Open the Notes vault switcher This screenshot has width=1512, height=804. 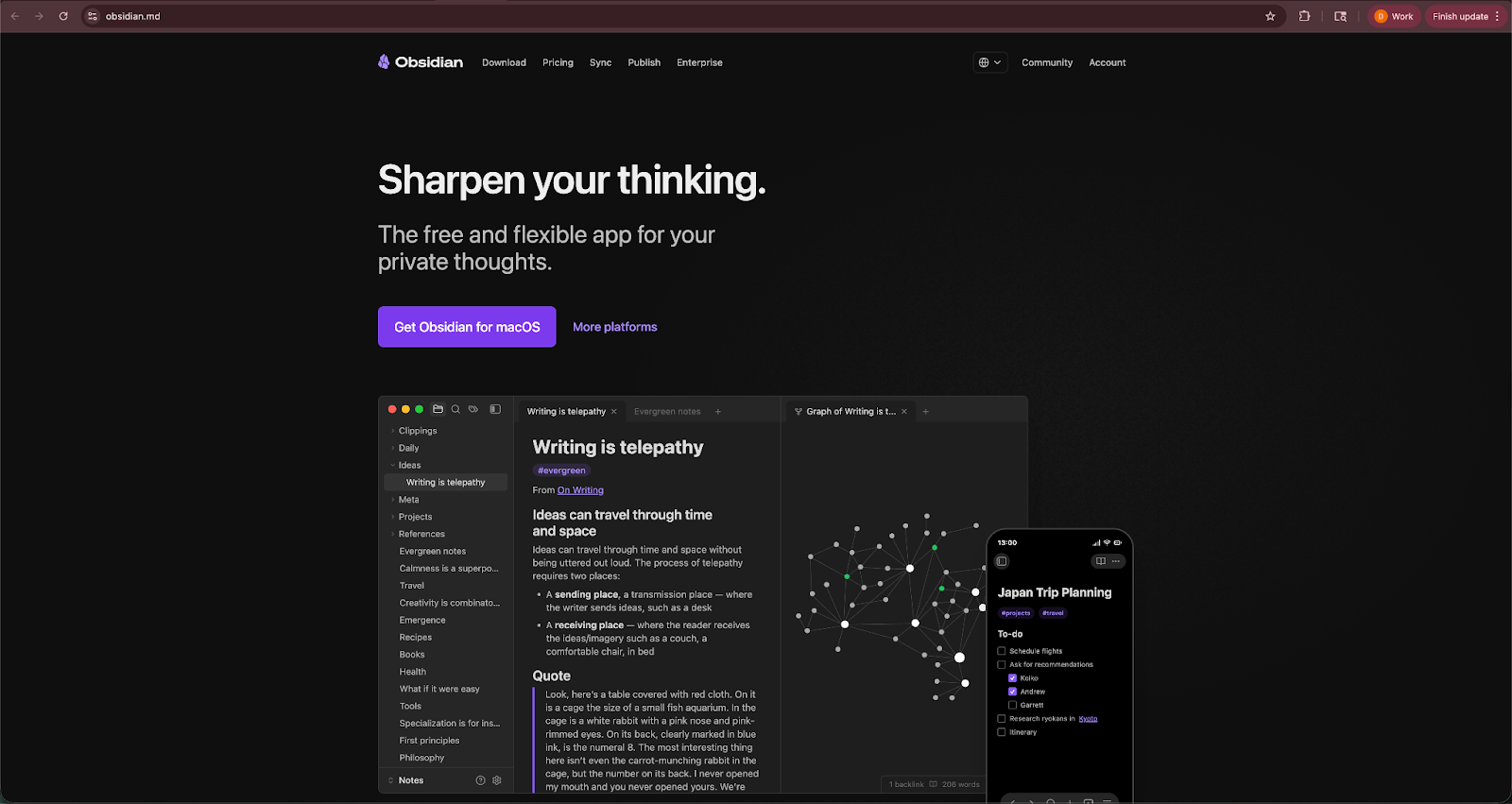[x=406, y=780]
